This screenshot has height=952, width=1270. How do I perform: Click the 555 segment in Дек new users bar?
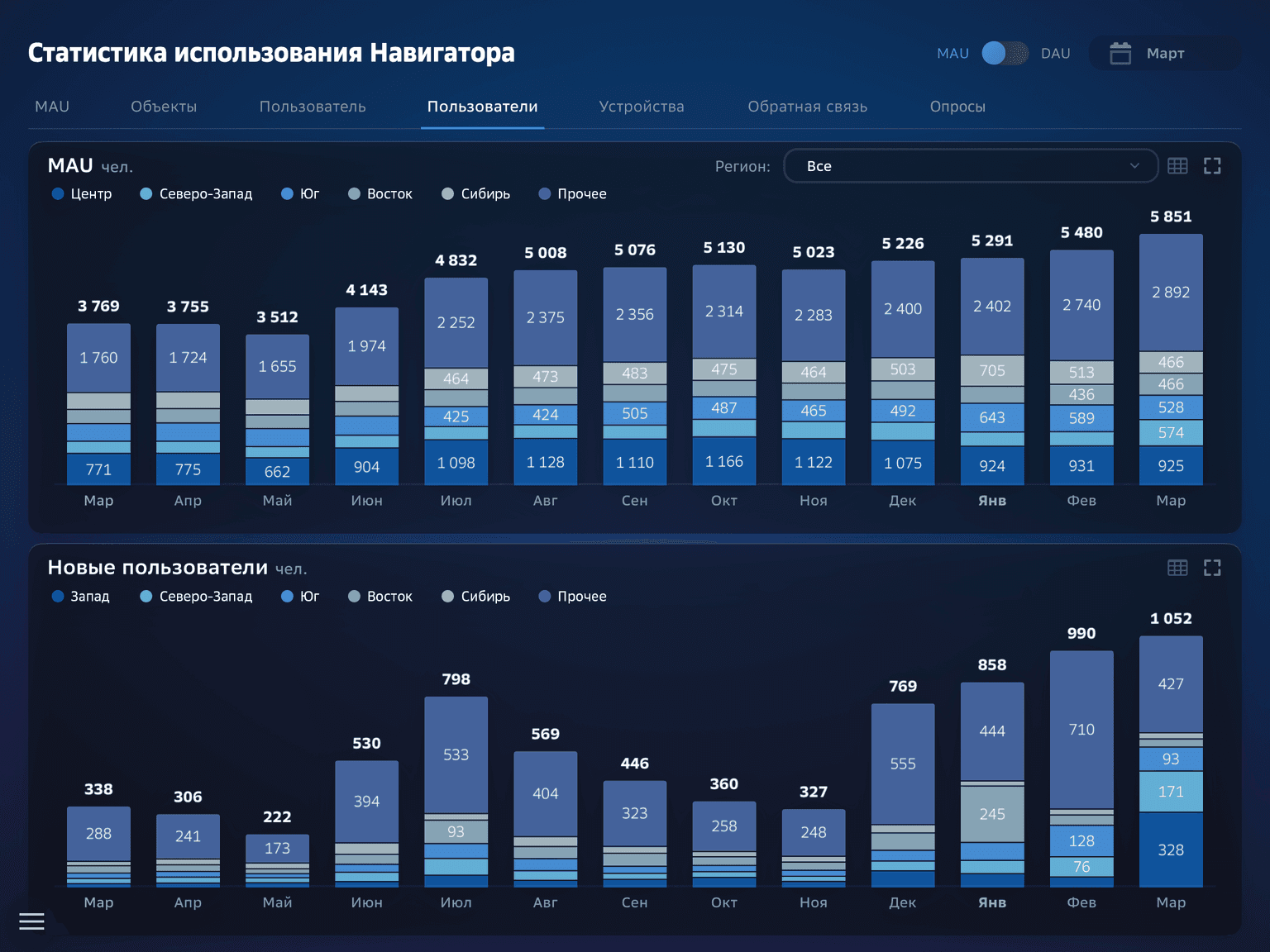(903, 764)
